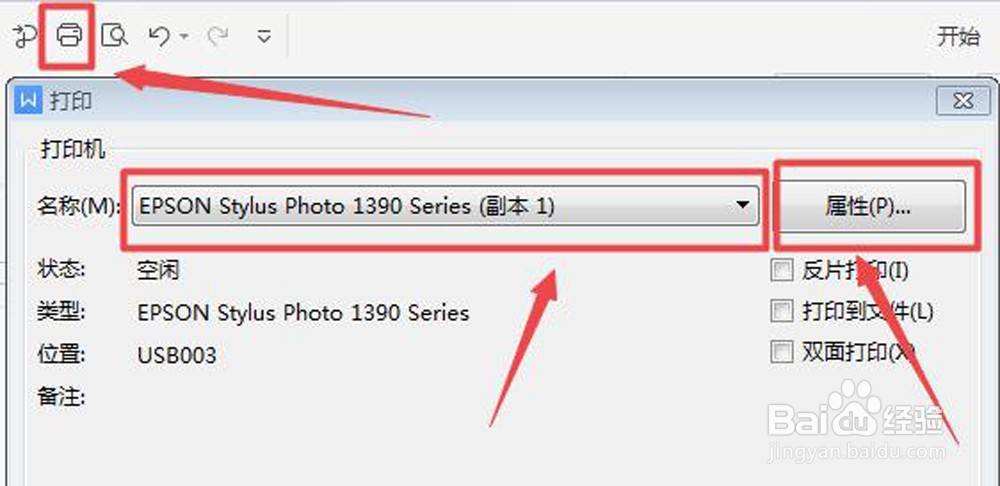
Task: Toggle the 双面打印(X) checkbox
Action: pyautogui.click(x=781, y=351)
